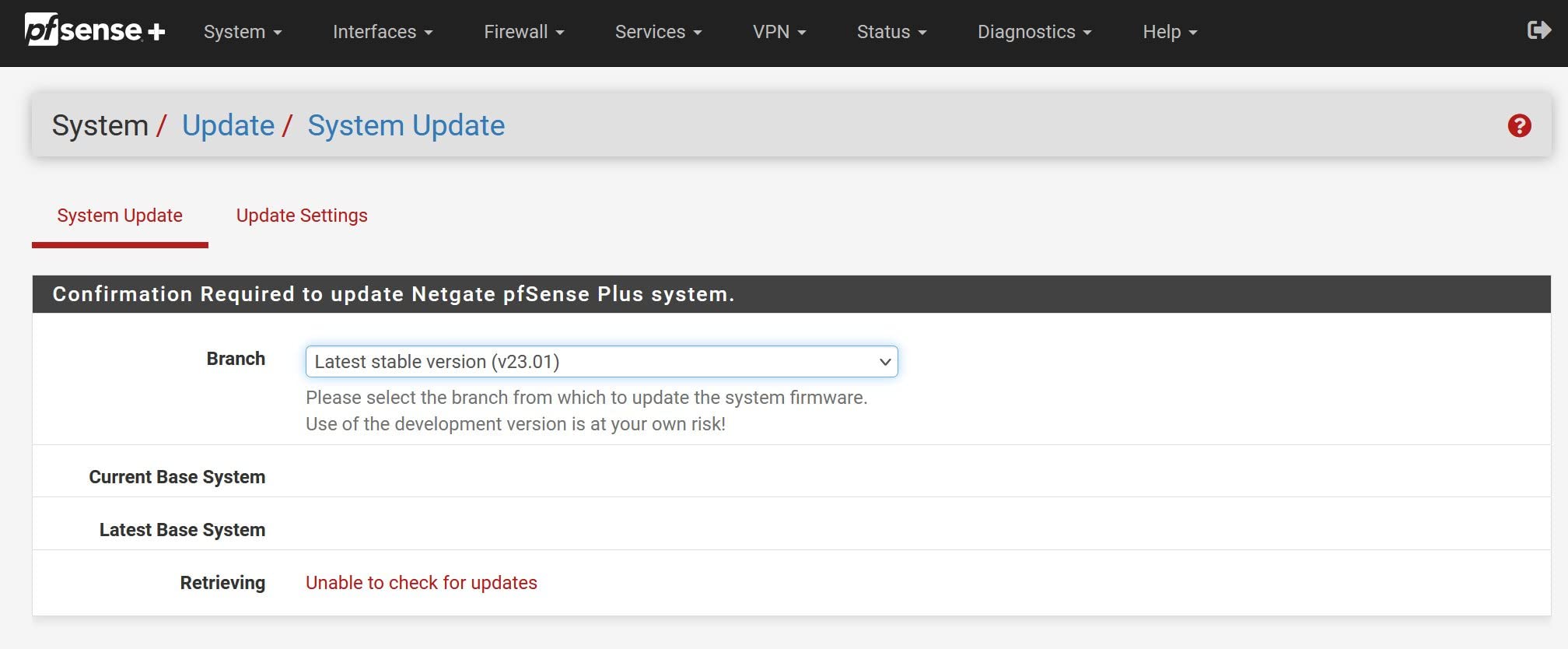Click the "Unable to check for updates" message
Viewport: 1568px width, 649px height.
(x=421, y=583)
